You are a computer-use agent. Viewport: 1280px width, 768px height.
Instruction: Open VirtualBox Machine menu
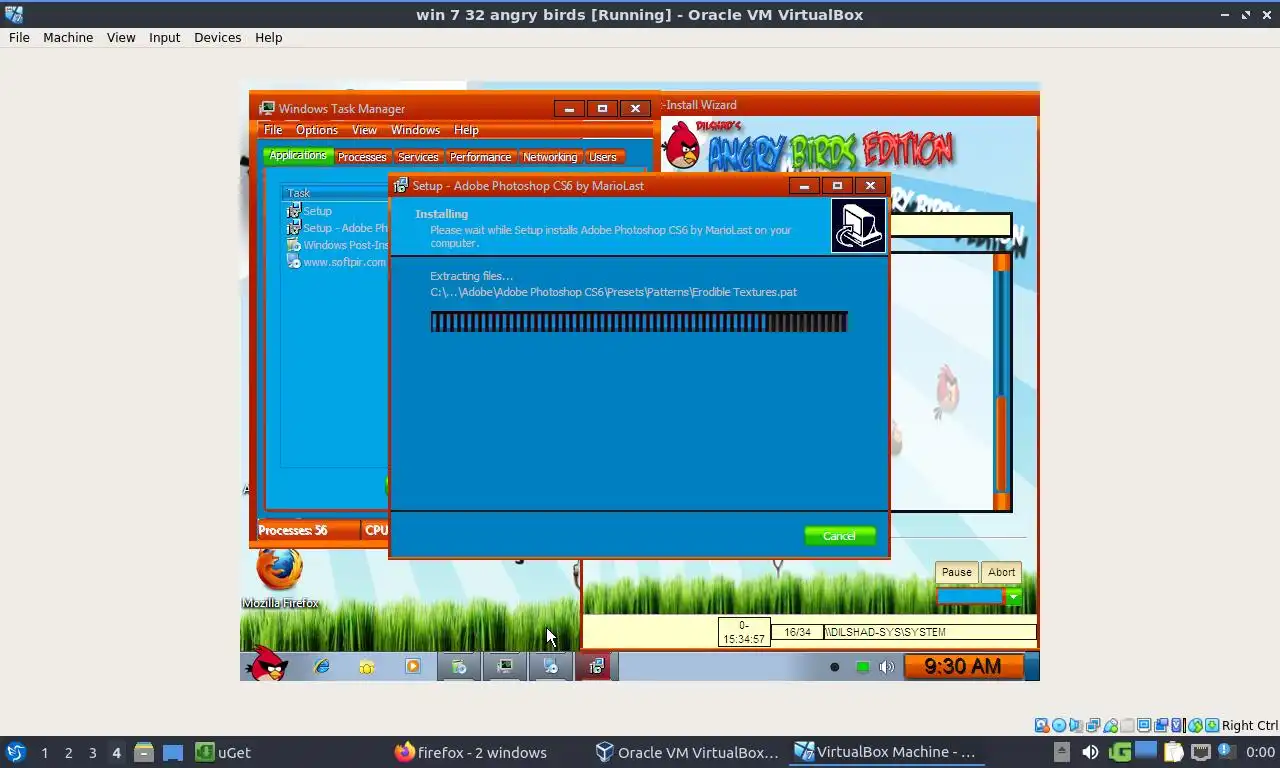68,37
